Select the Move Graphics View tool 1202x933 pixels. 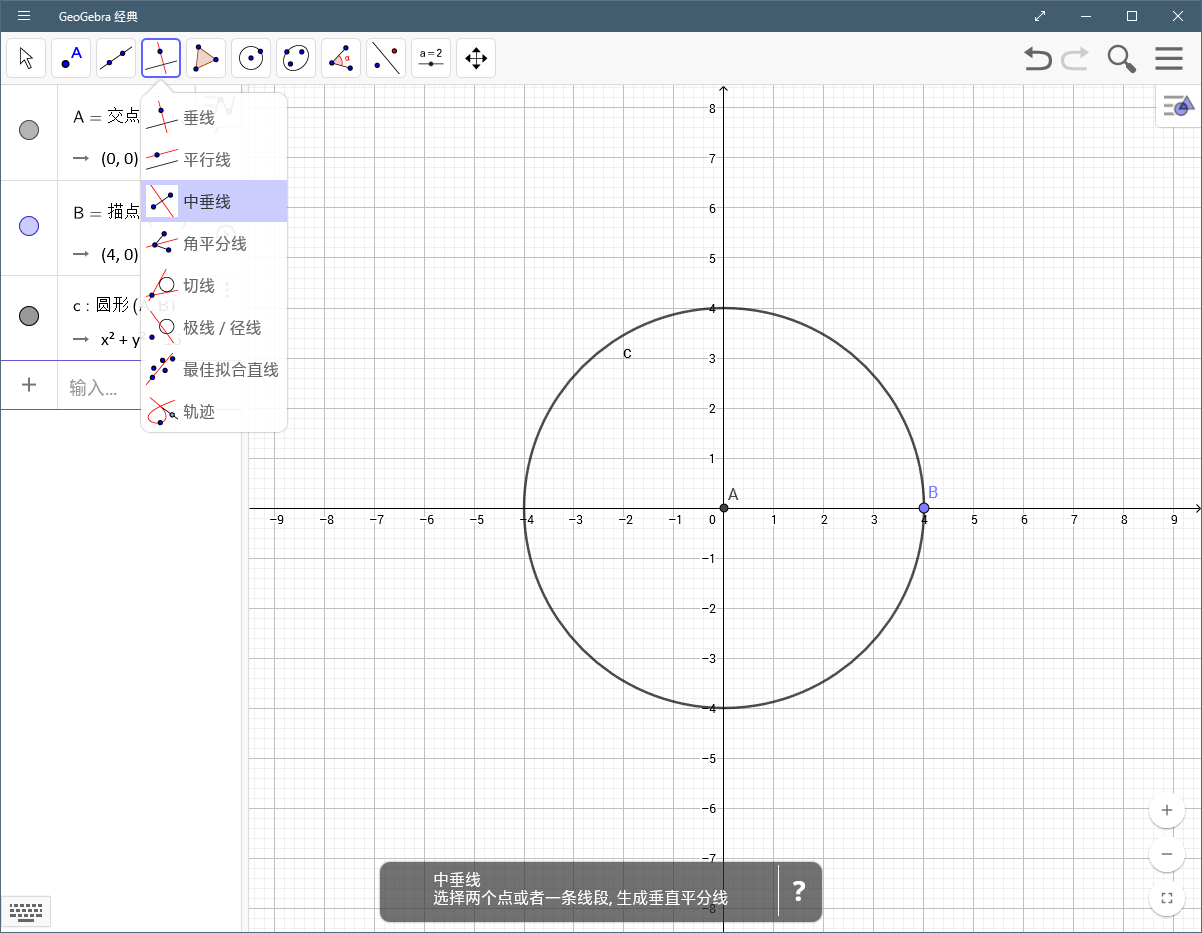point(476,58)
